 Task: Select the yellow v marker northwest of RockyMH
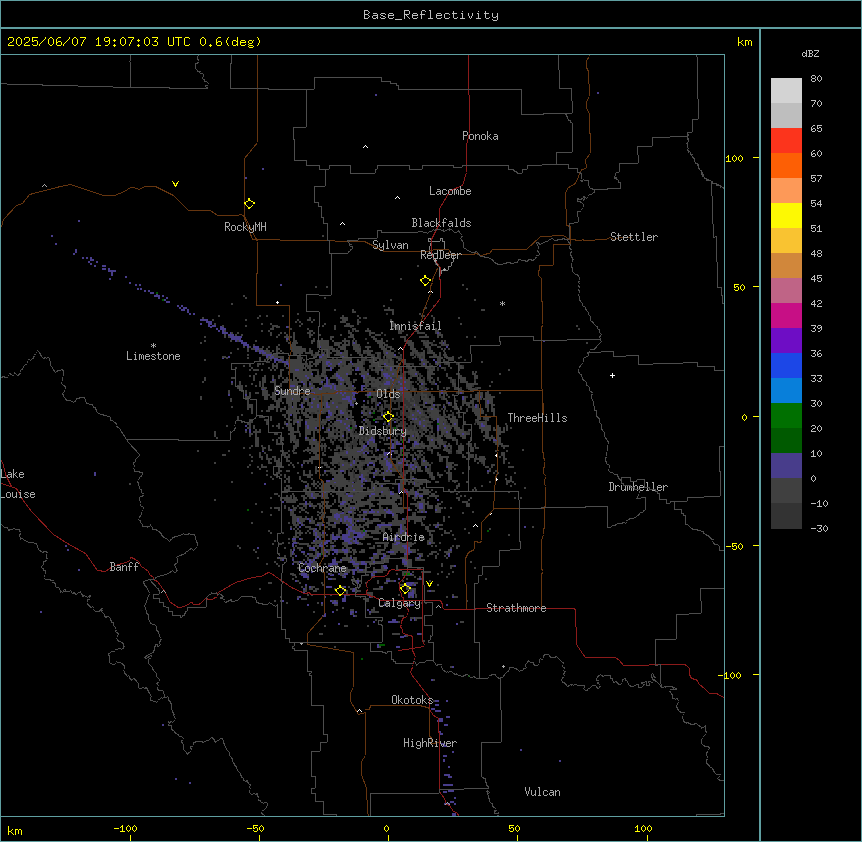[x=175, y=184]
